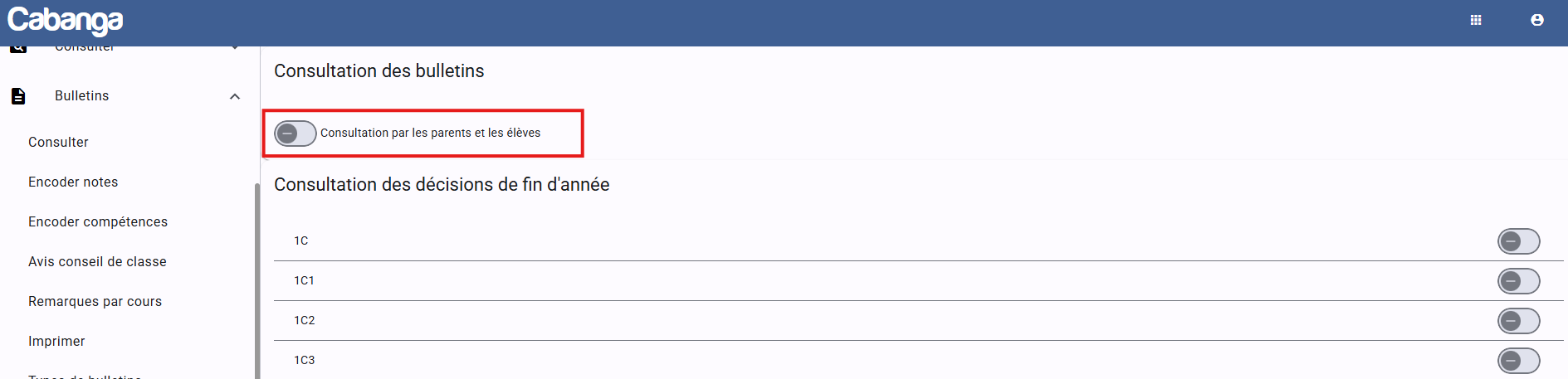Open Encoder notes menu item
This screenshot has height=379, width=1568.
tap(73, 182)
